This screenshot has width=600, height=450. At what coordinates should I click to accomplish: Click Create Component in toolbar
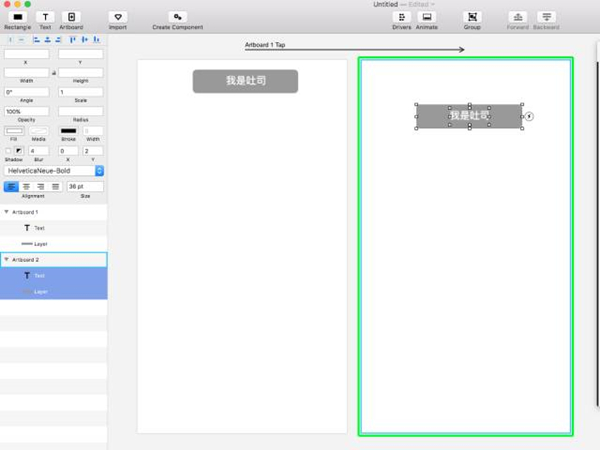click(x=178, y=21)
